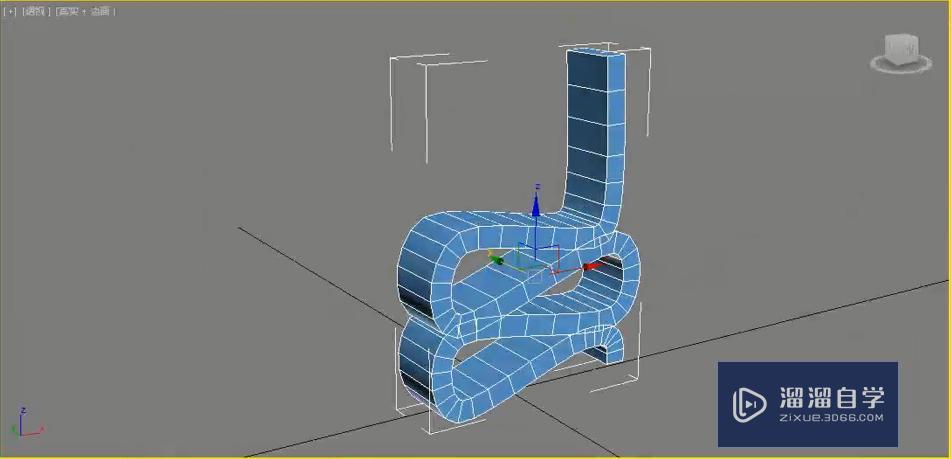951x459 pixels.
Task: Open the perspective view label menu
Action: (x=35, y=12)
